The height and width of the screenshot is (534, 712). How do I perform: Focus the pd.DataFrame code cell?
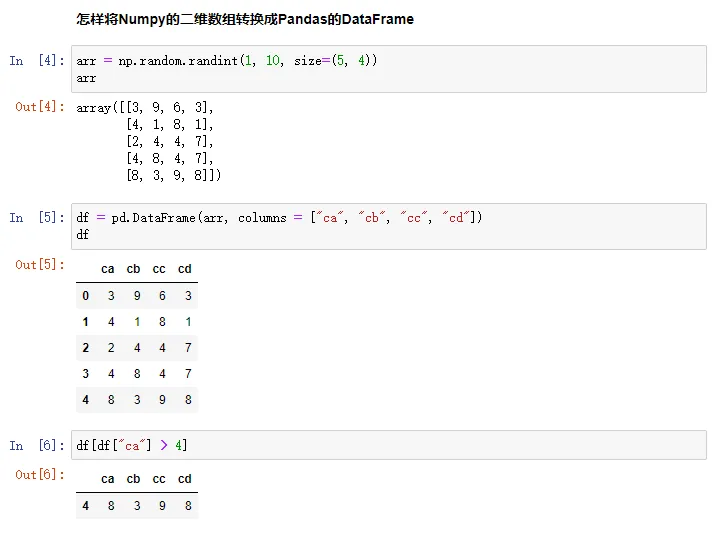[x=390, y=226]
